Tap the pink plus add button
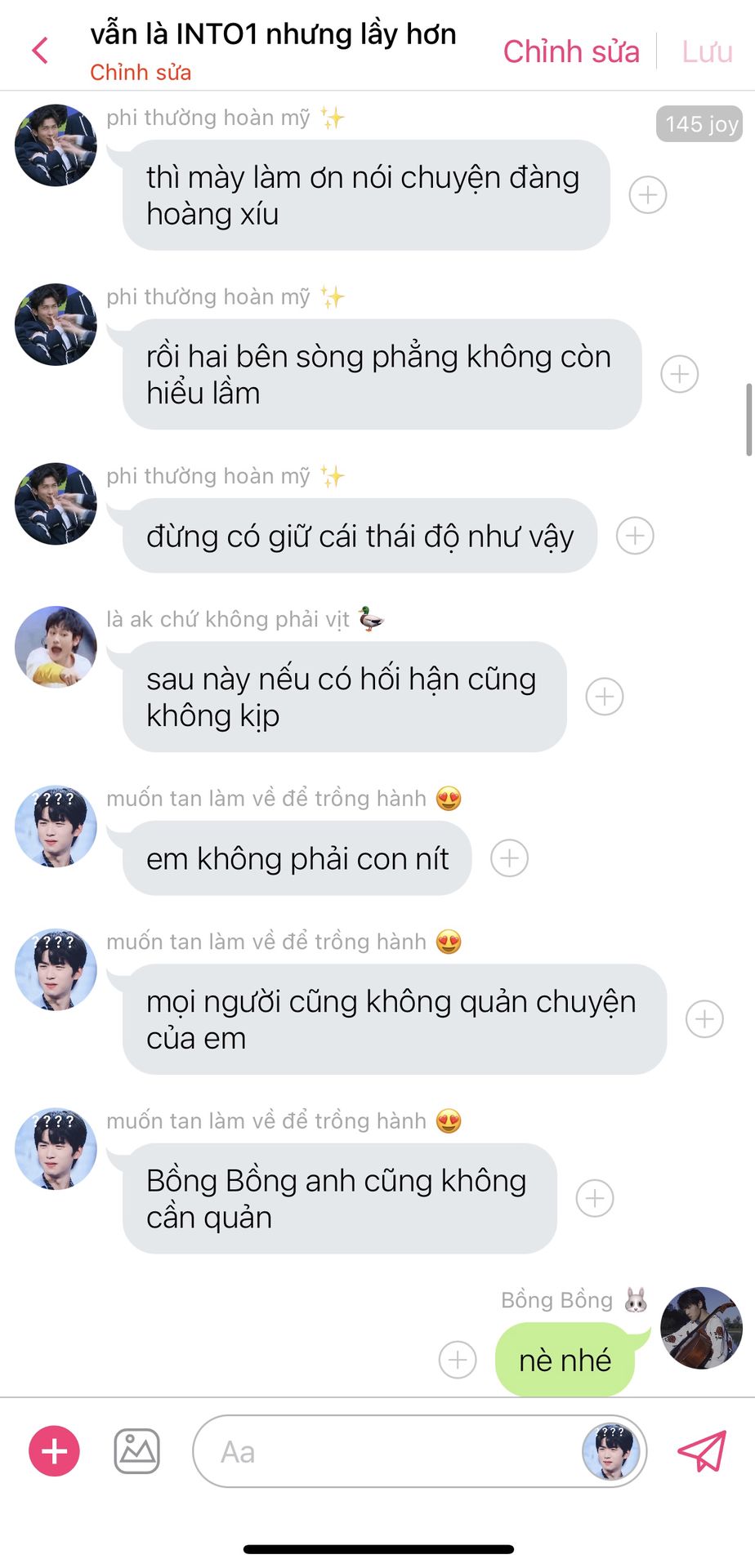The width and height of the screenshot is (755, 1568). pyautogui.click(x=54, y=1451)
